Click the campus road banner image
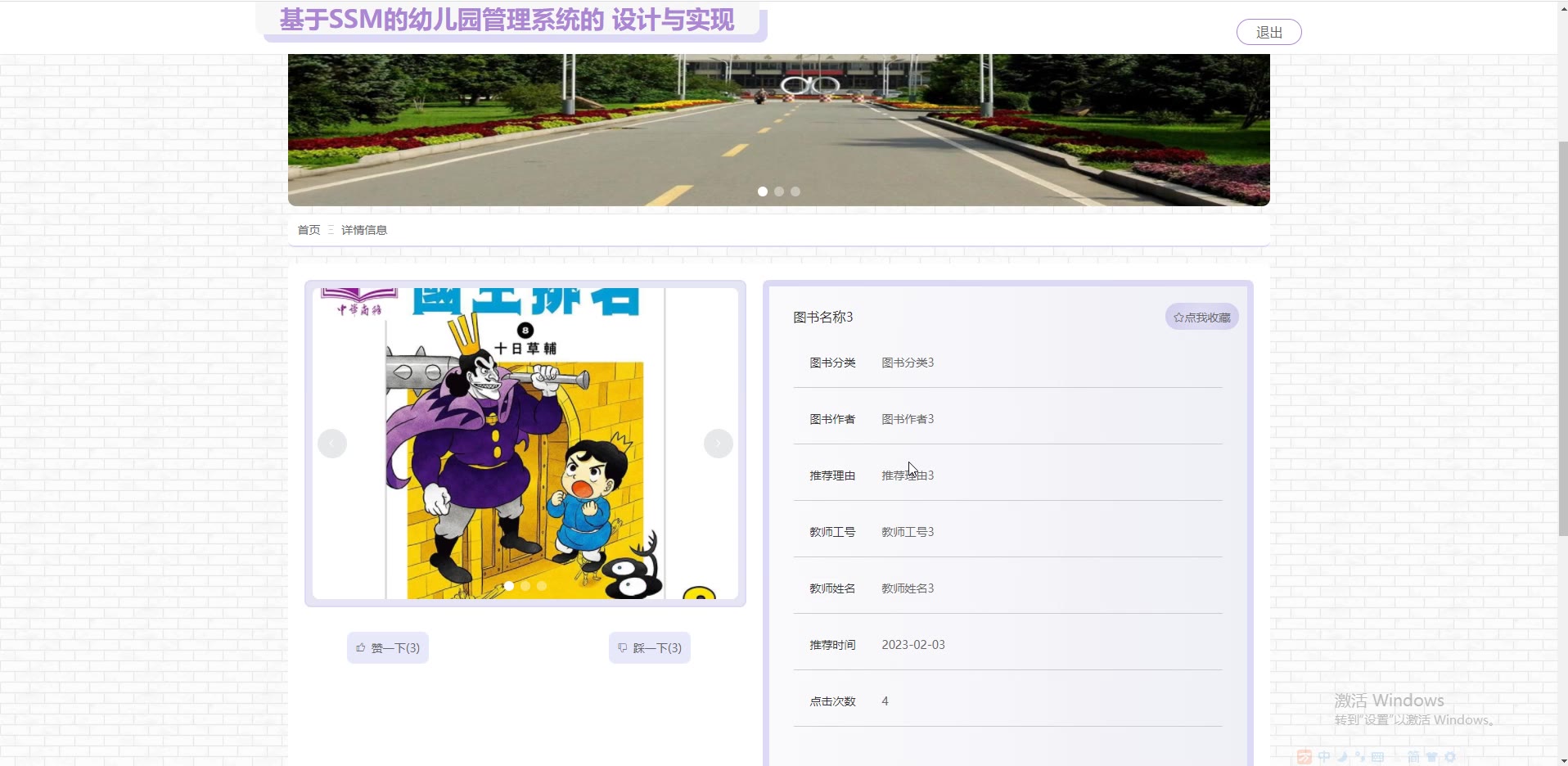Screen dimensions: 1568x766 (x=779, y=129)
